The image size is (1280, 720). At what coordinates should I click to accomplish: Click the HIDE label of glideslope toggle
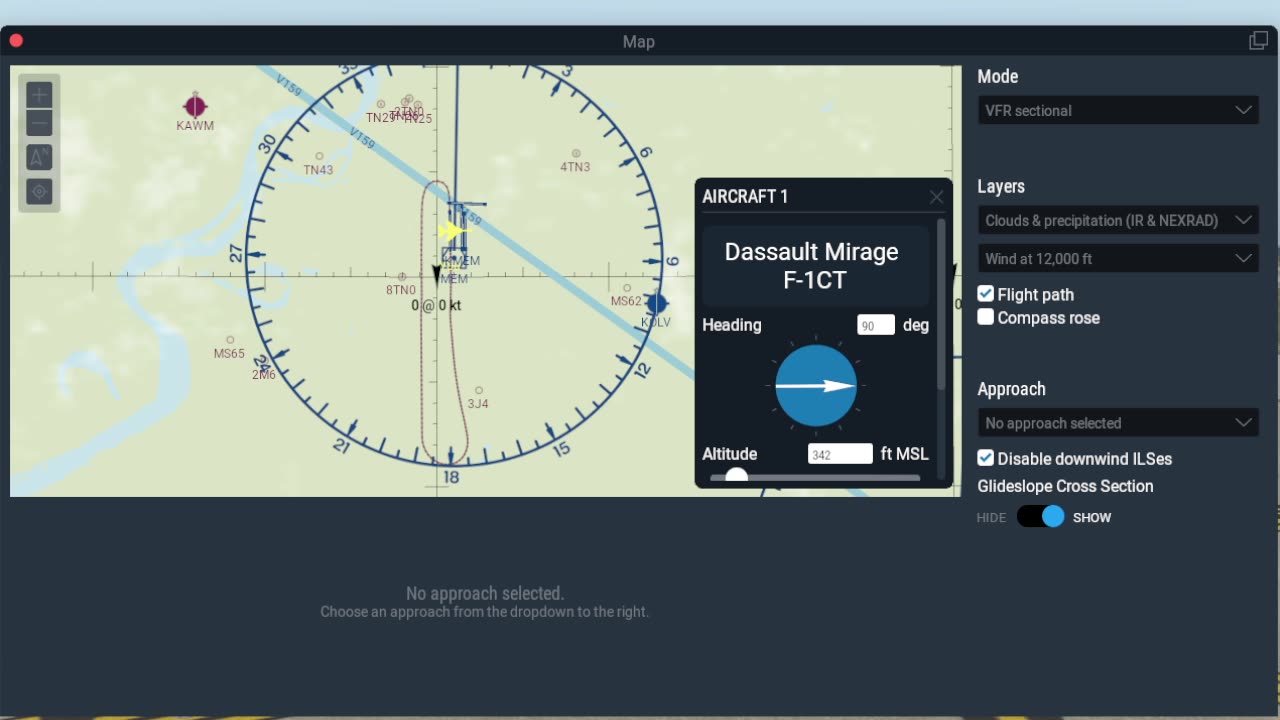click(991, 517)
